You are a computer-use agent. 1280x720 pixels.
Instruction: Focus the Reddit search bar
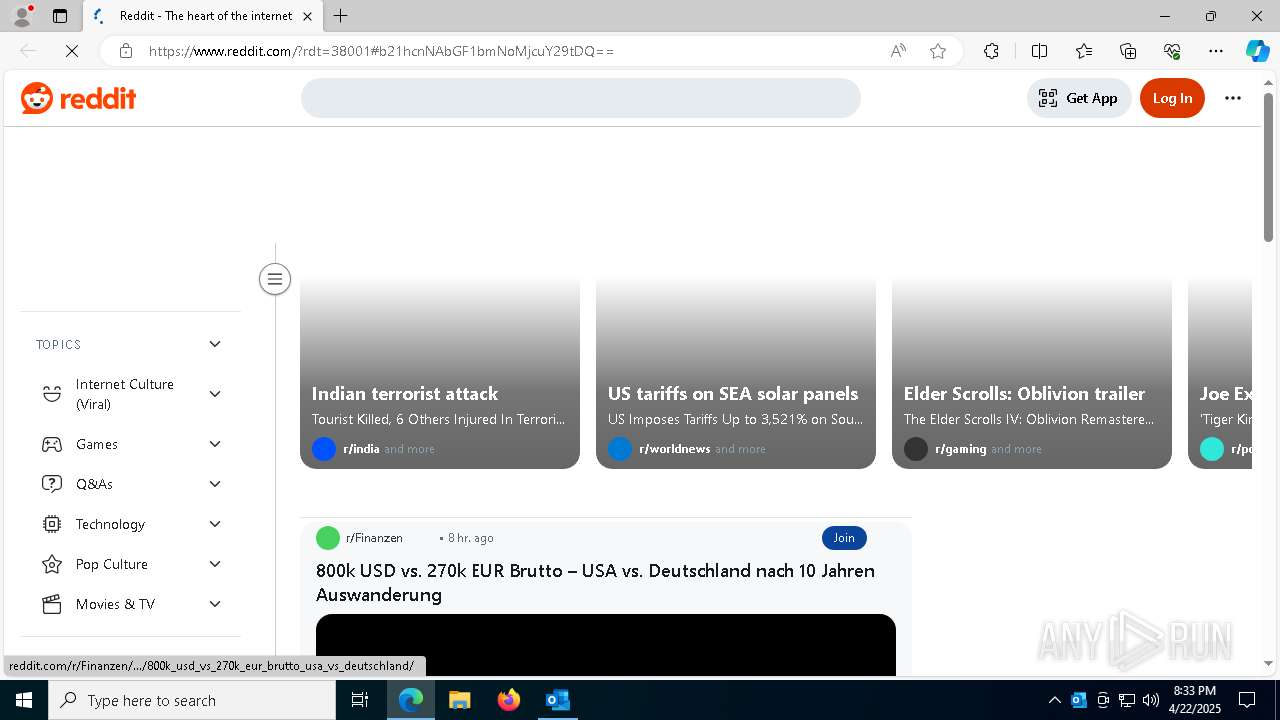(x=581, y=98)
